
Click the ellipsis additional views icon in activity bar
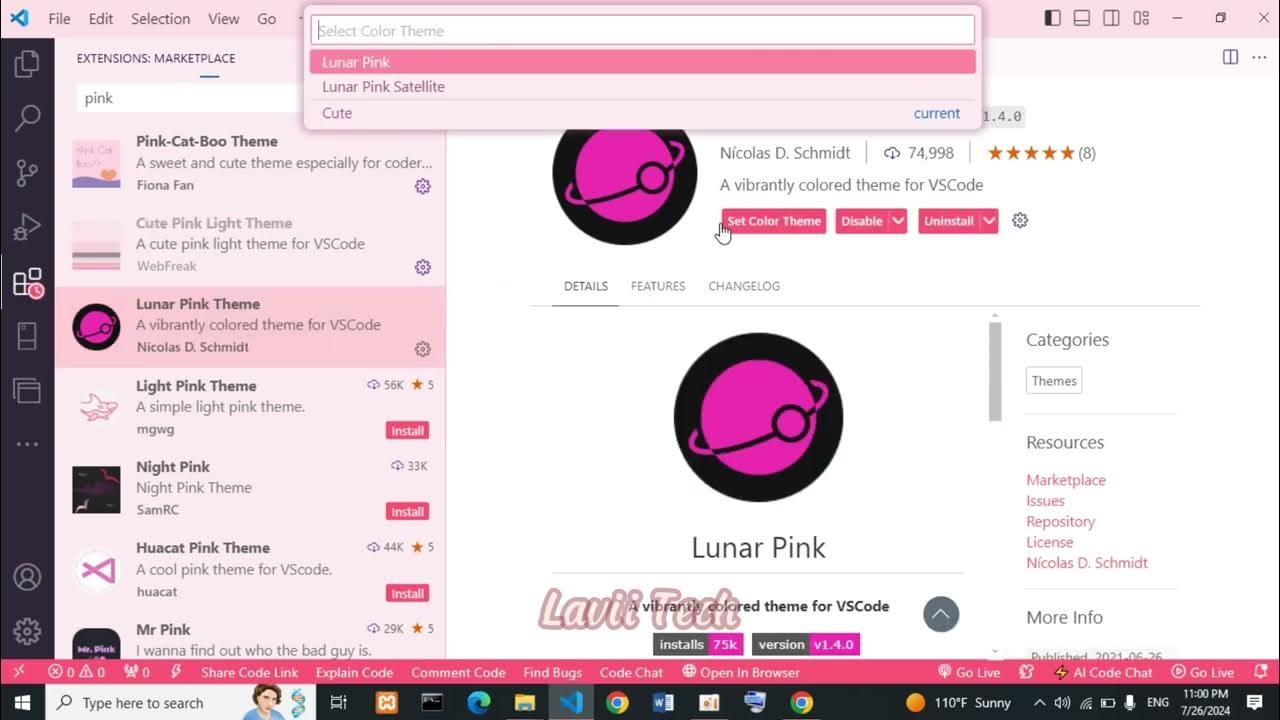[27, 444]
